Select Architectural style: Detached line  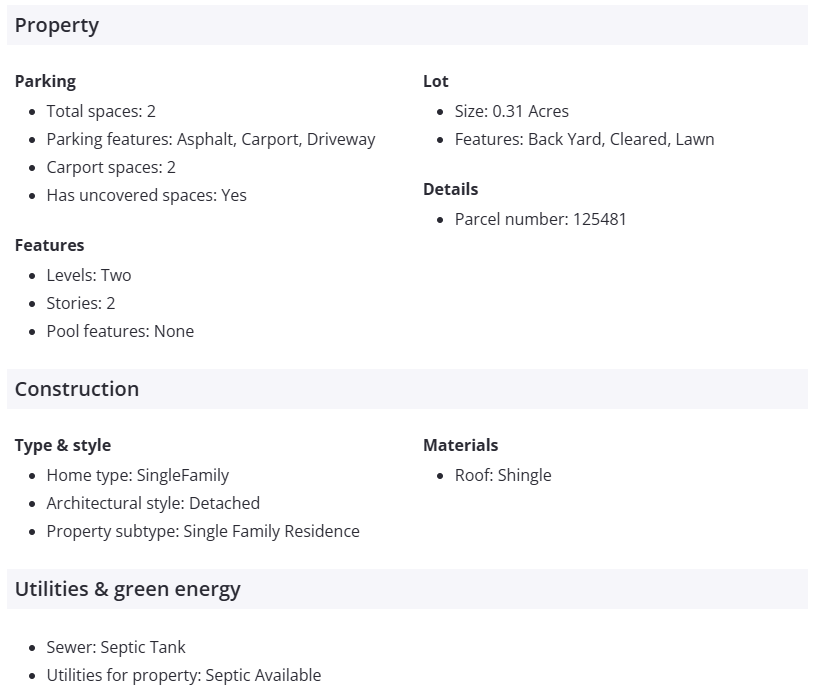tap(153, 503)
